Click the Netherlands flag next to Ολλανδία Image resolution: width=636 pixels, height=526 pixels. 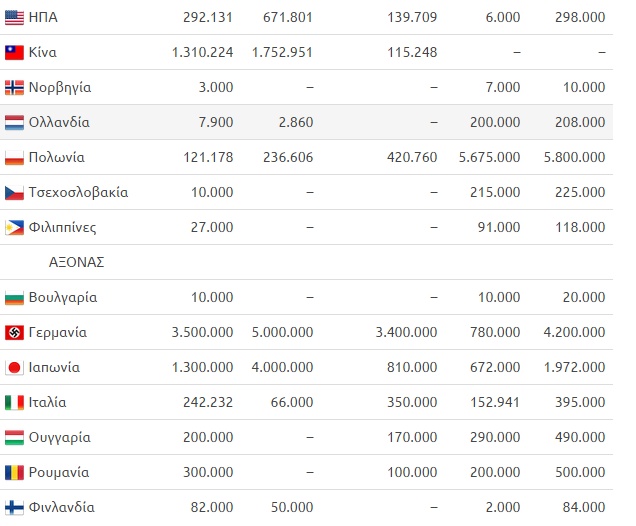tap(14, 122)
